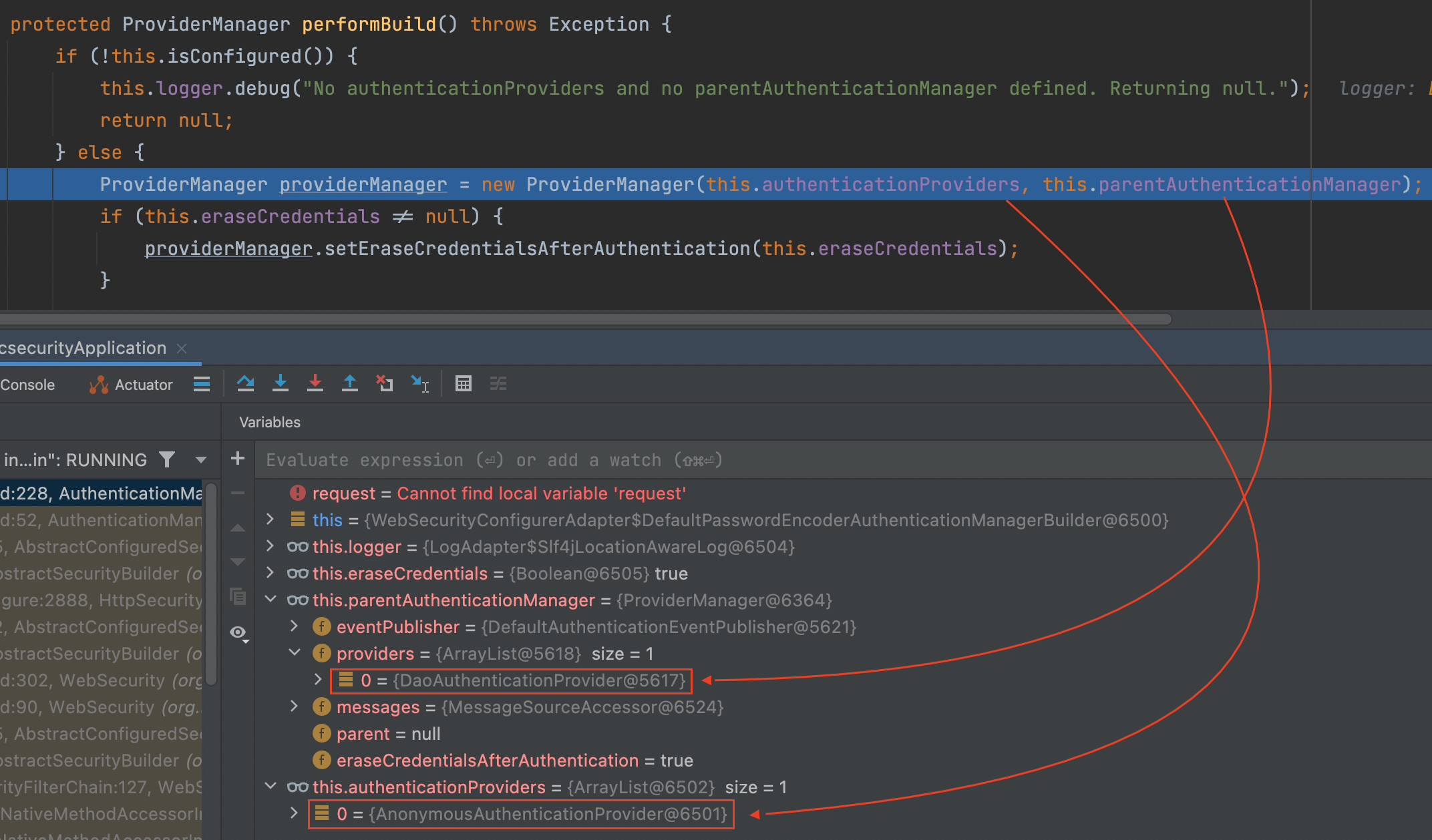Click the threads filter funnel icon
Viewport: 1432px width, 840px height.
[x=167, y=460]
